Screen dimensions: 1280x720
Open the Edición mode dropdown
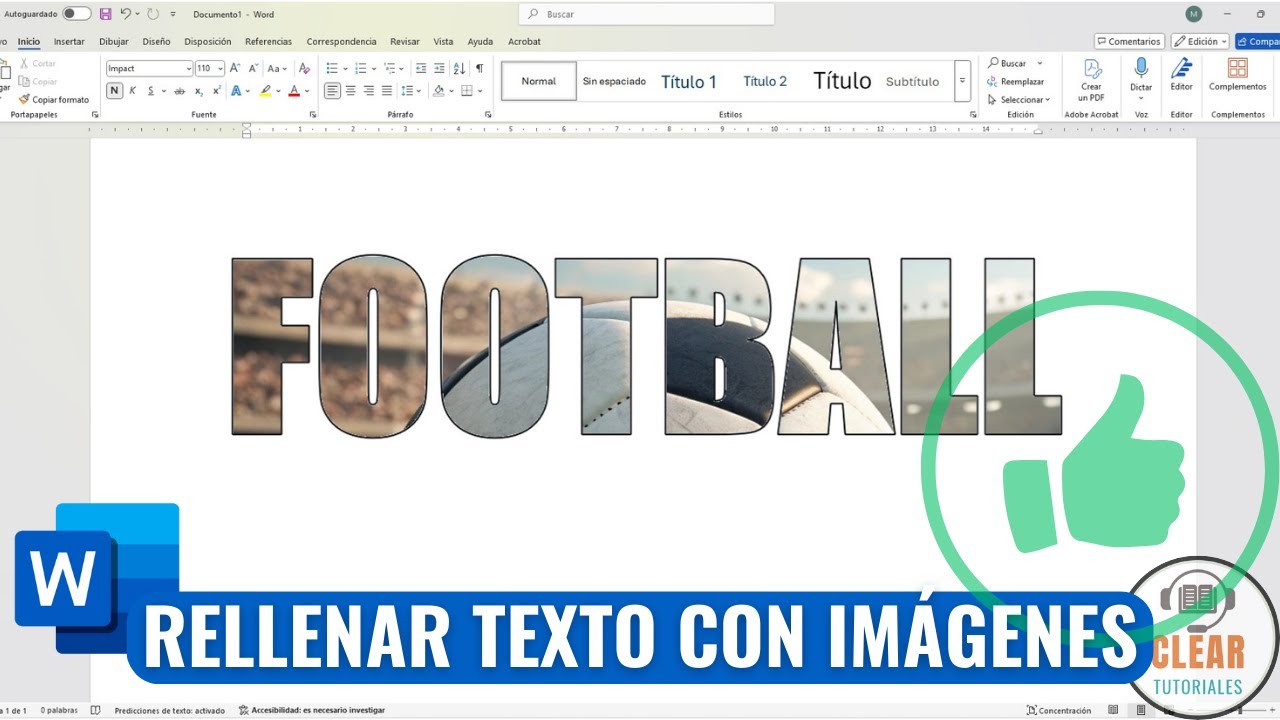coord(1200,42)
